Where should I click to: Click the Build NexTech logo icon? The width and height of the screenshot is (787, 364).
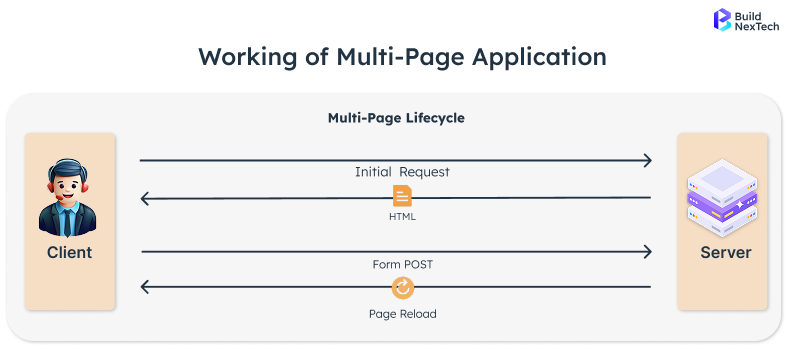[x=722, y=20]
